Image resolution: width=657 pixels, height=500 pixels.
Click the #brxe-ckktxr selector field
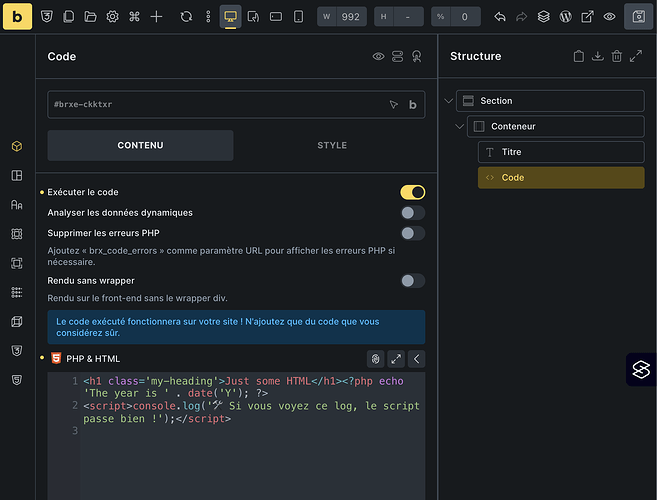click(236, 104)
